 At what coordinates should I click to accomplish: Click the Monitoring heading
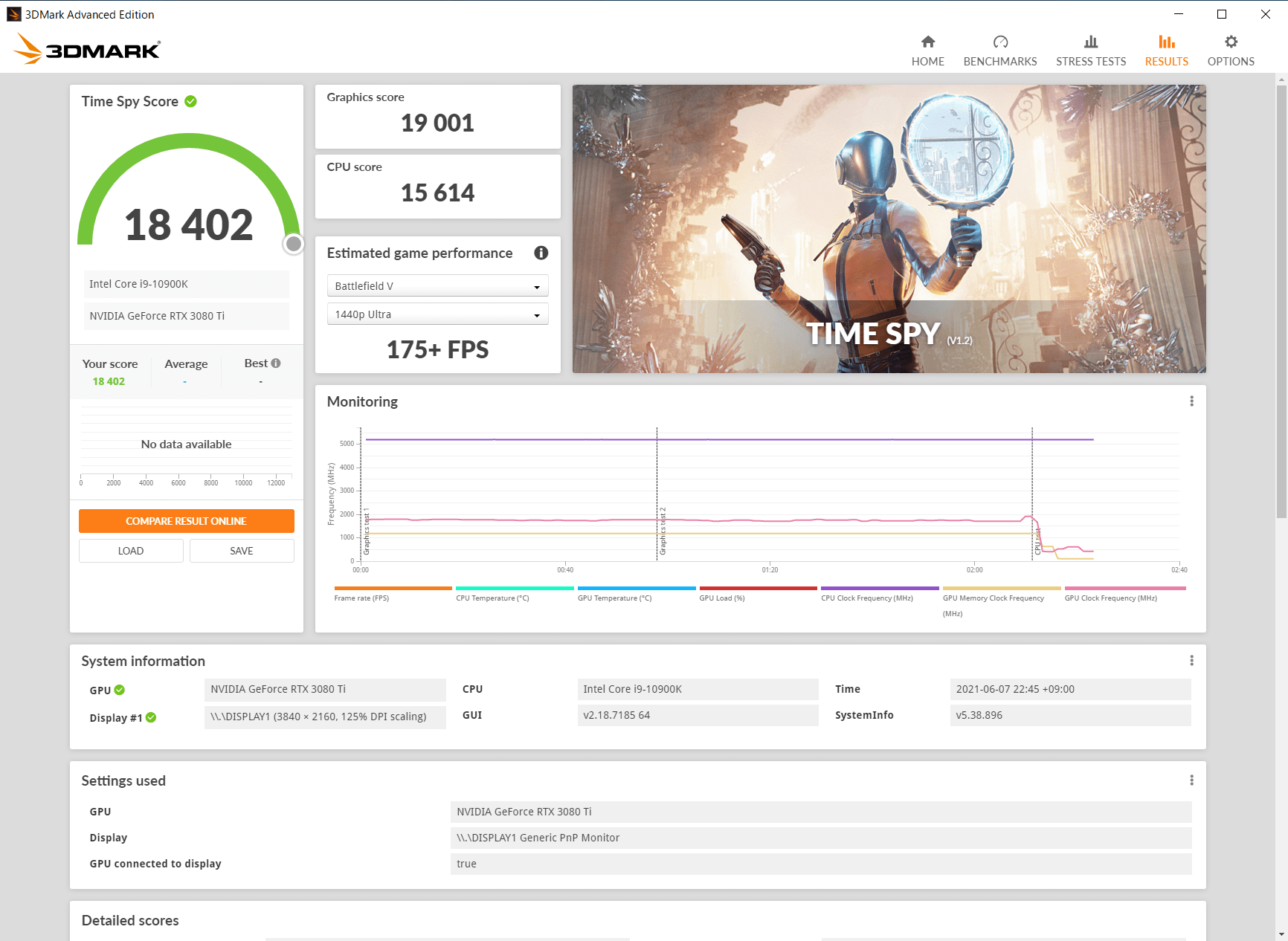[362, 401]
